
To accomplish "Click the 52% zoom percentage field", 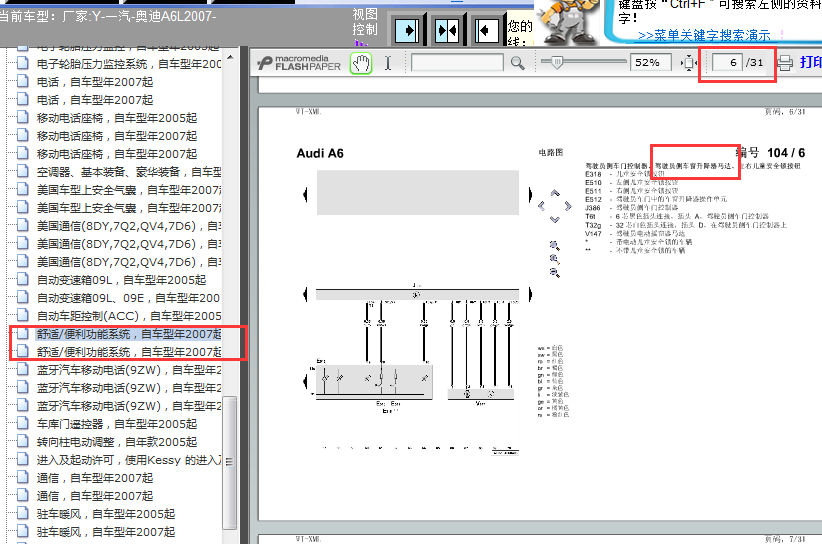I will 650,63.
